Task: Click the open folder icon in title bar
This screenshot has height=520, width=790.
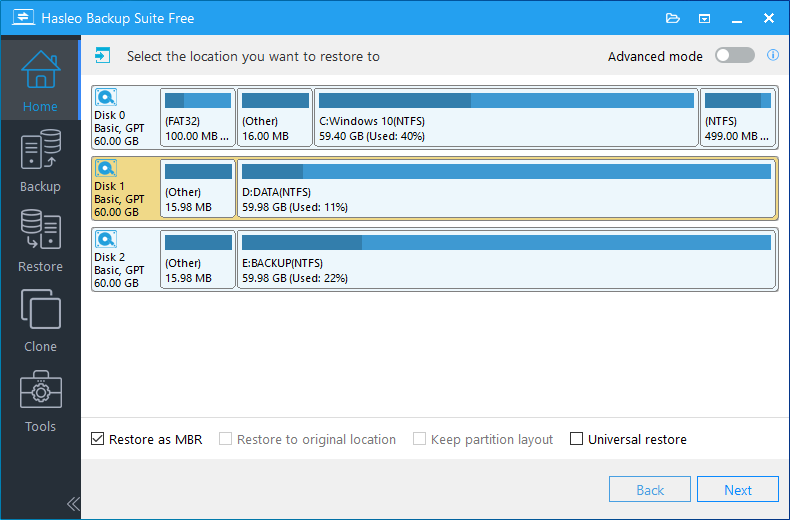Action: click(x=673, y=19)
